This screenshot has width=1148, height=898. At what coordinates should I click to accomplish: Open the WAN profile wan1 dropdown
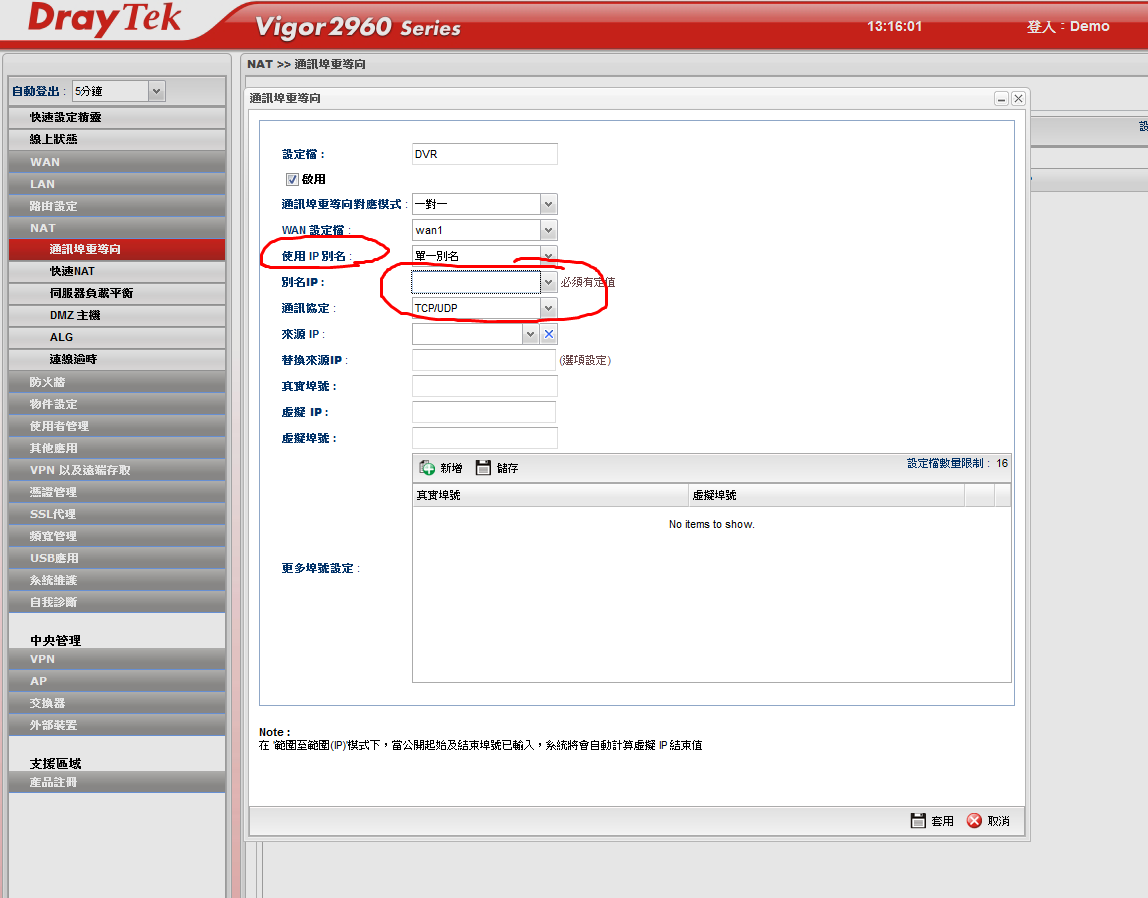click(x=548, y=230)
